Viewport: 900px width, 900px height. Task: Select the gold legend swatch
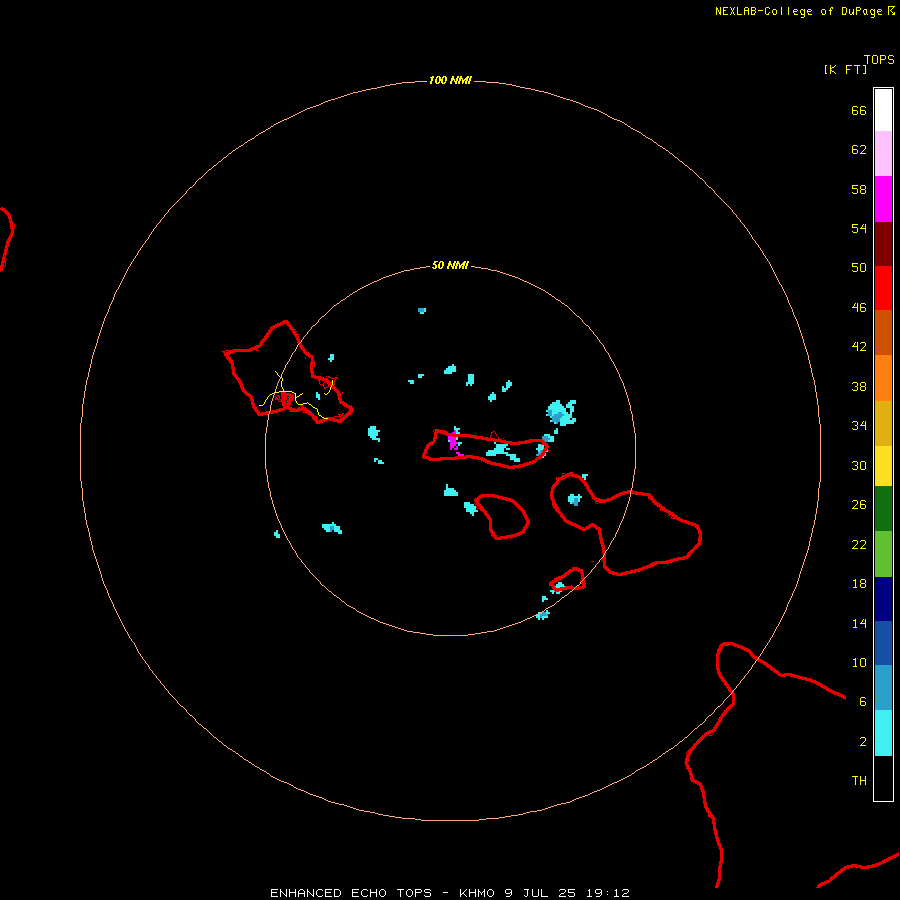883,424
